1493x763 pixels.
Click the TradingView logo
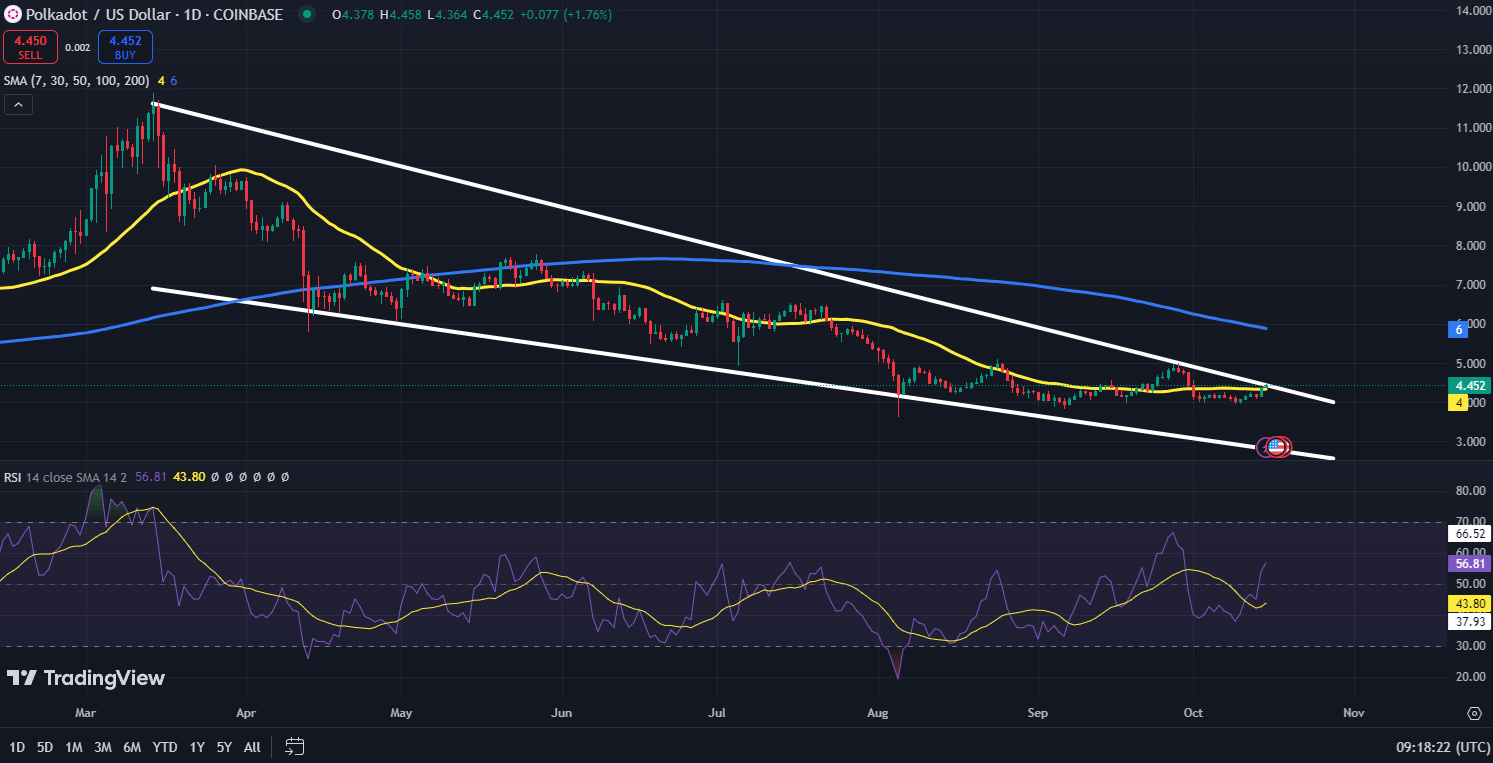(x=85, y=678)
